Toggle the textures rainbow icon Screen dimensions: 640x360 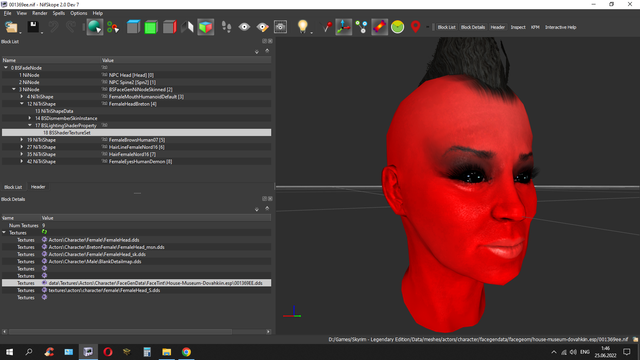380,27
